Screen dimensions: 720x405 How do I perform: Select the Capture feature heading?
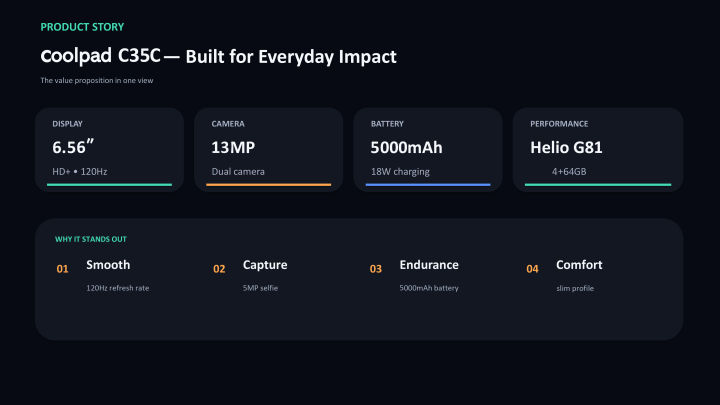point(265,265)
